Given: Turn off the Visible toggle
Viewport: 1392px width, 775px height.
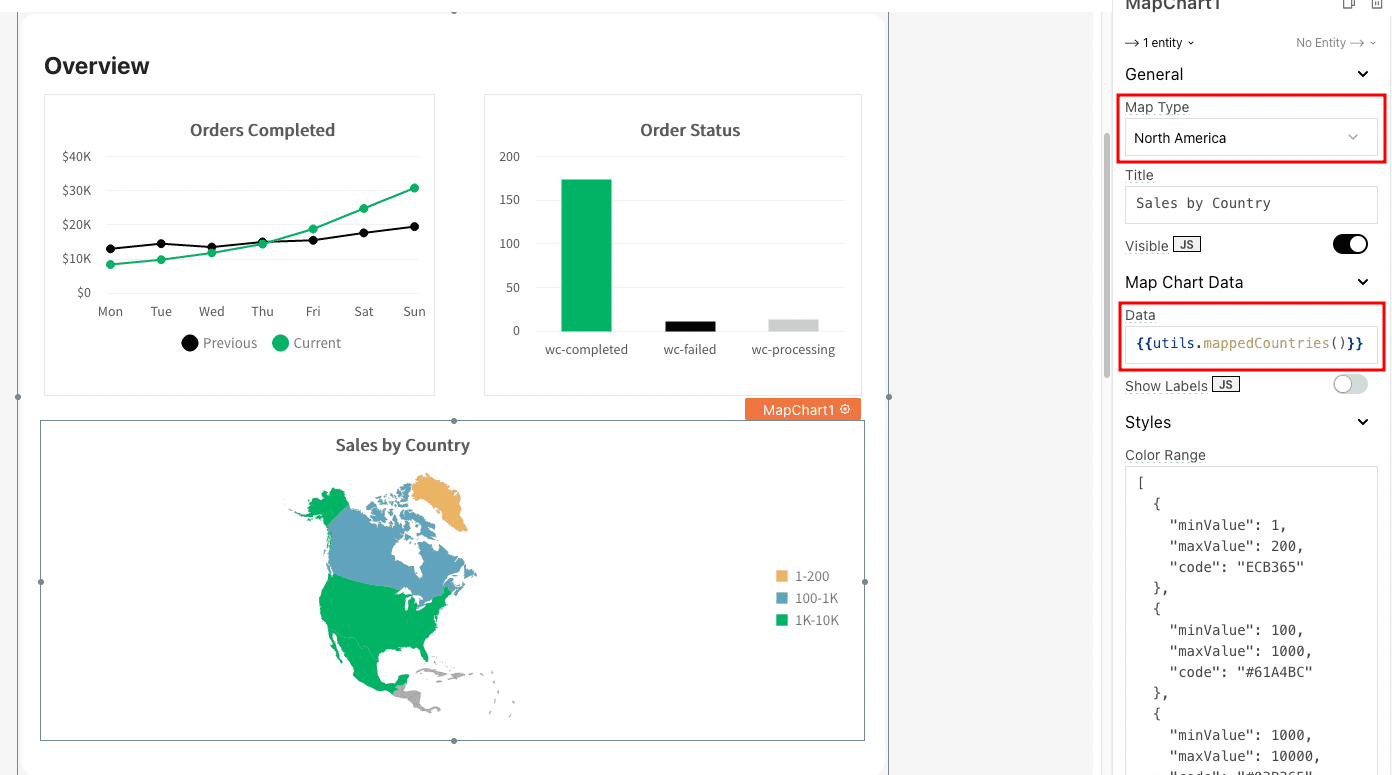Looking at the screenshot, I should click(1350, 244).
